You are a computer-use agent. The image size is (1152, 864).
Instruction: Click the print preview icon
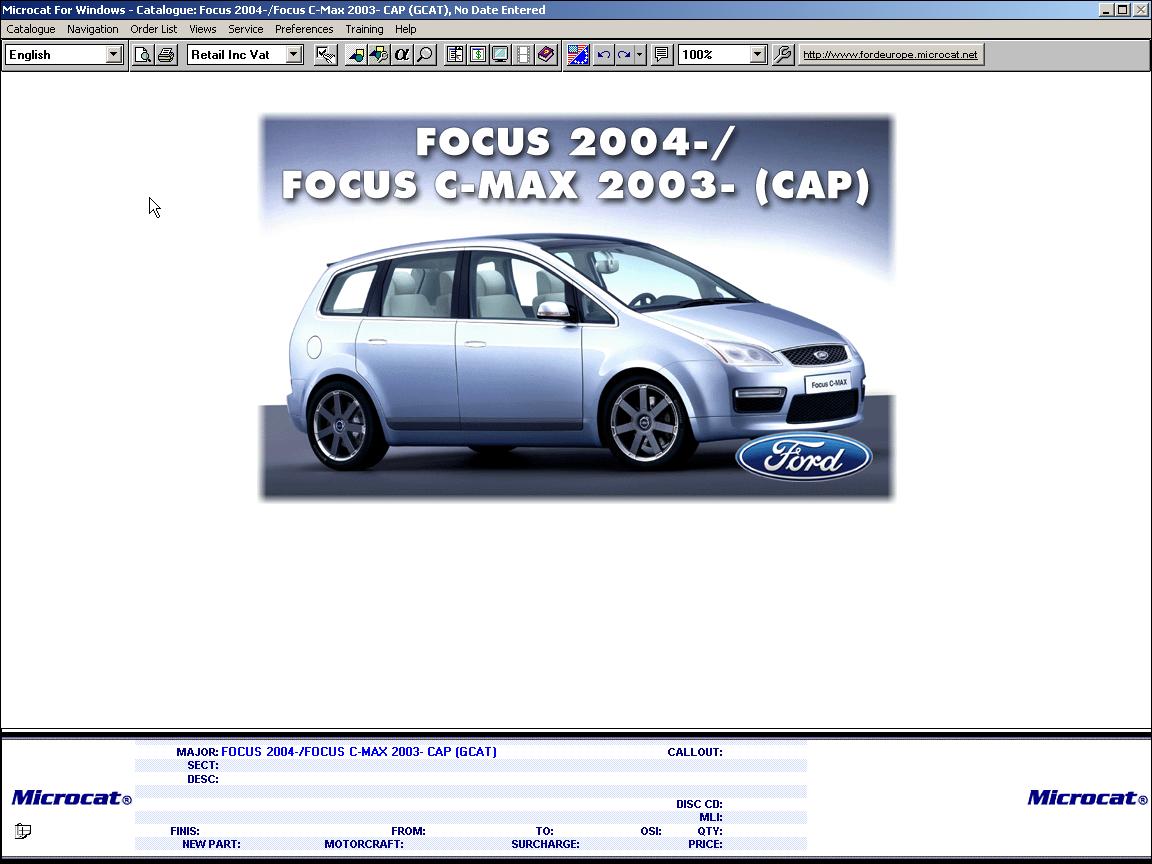(143, 55)
